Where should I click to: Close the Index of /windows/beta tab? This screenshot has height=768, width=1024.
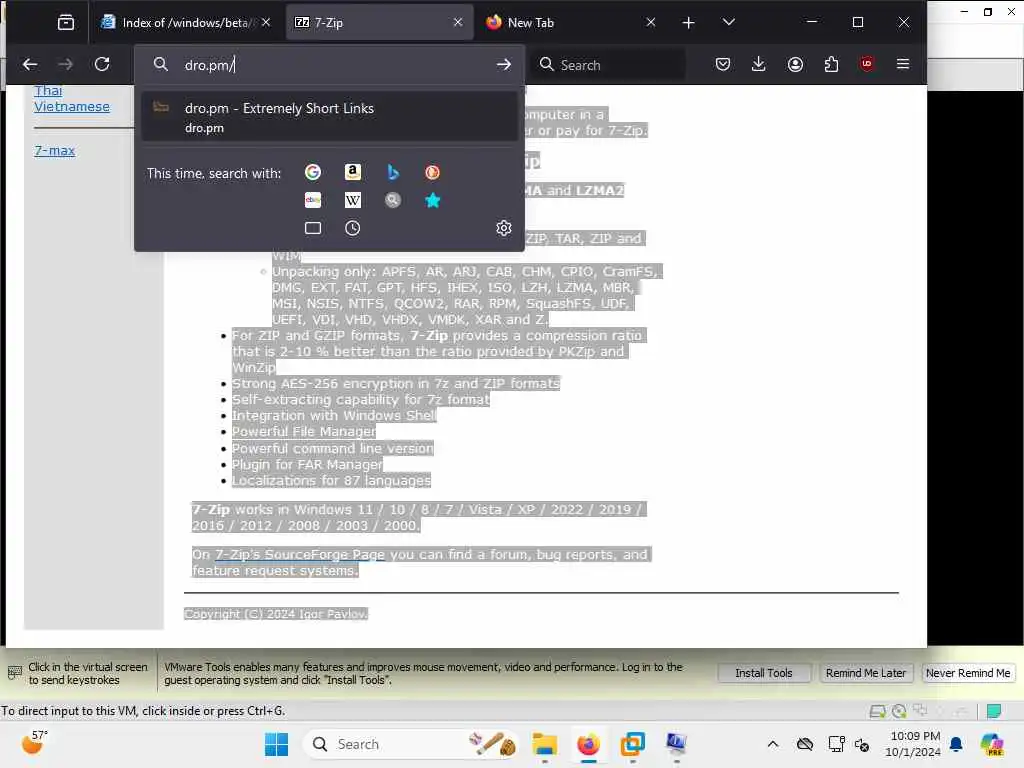coord(266,22)
